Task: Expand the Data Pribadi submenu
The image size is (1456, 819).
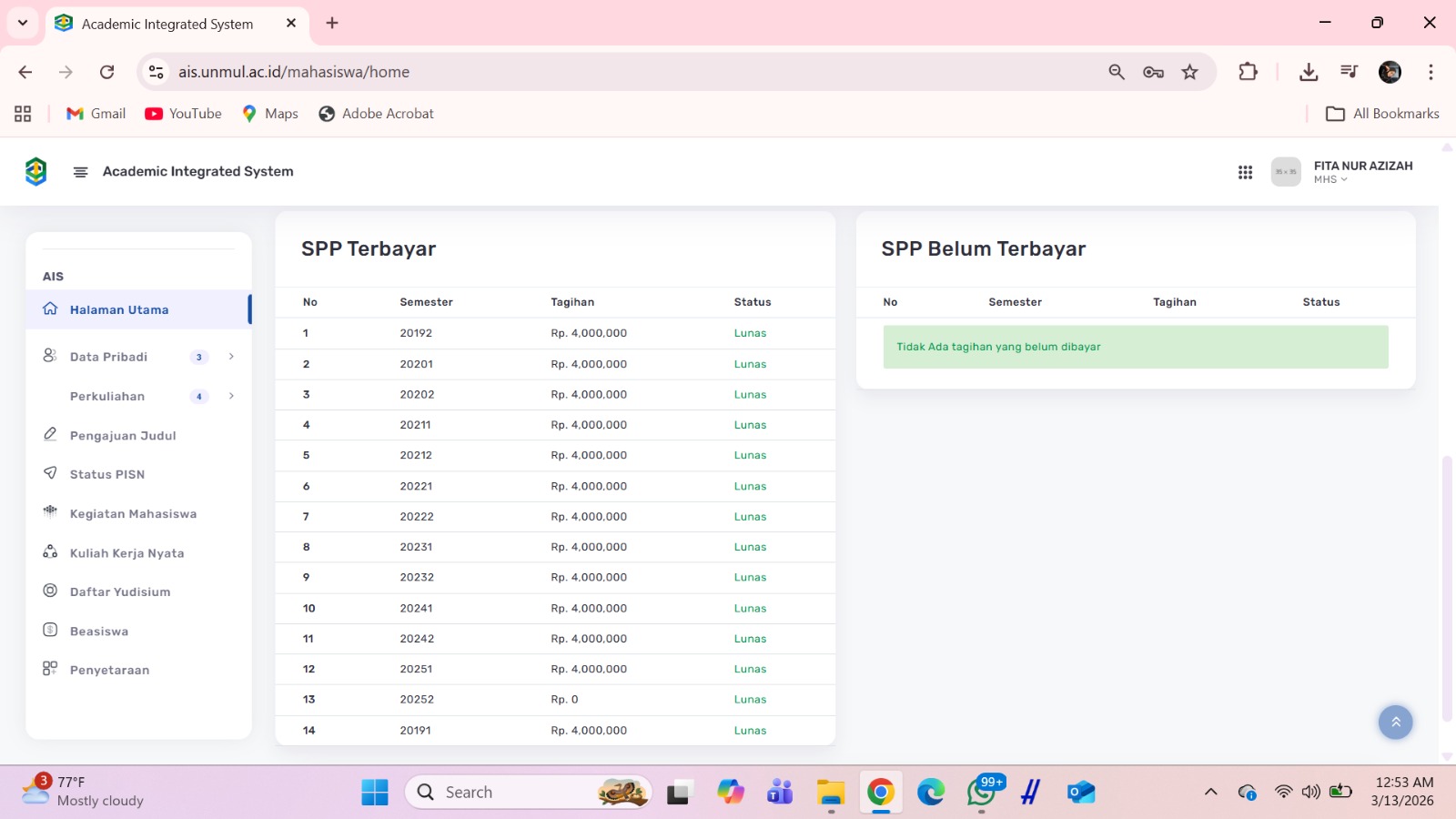Action: tap(231, 357)
